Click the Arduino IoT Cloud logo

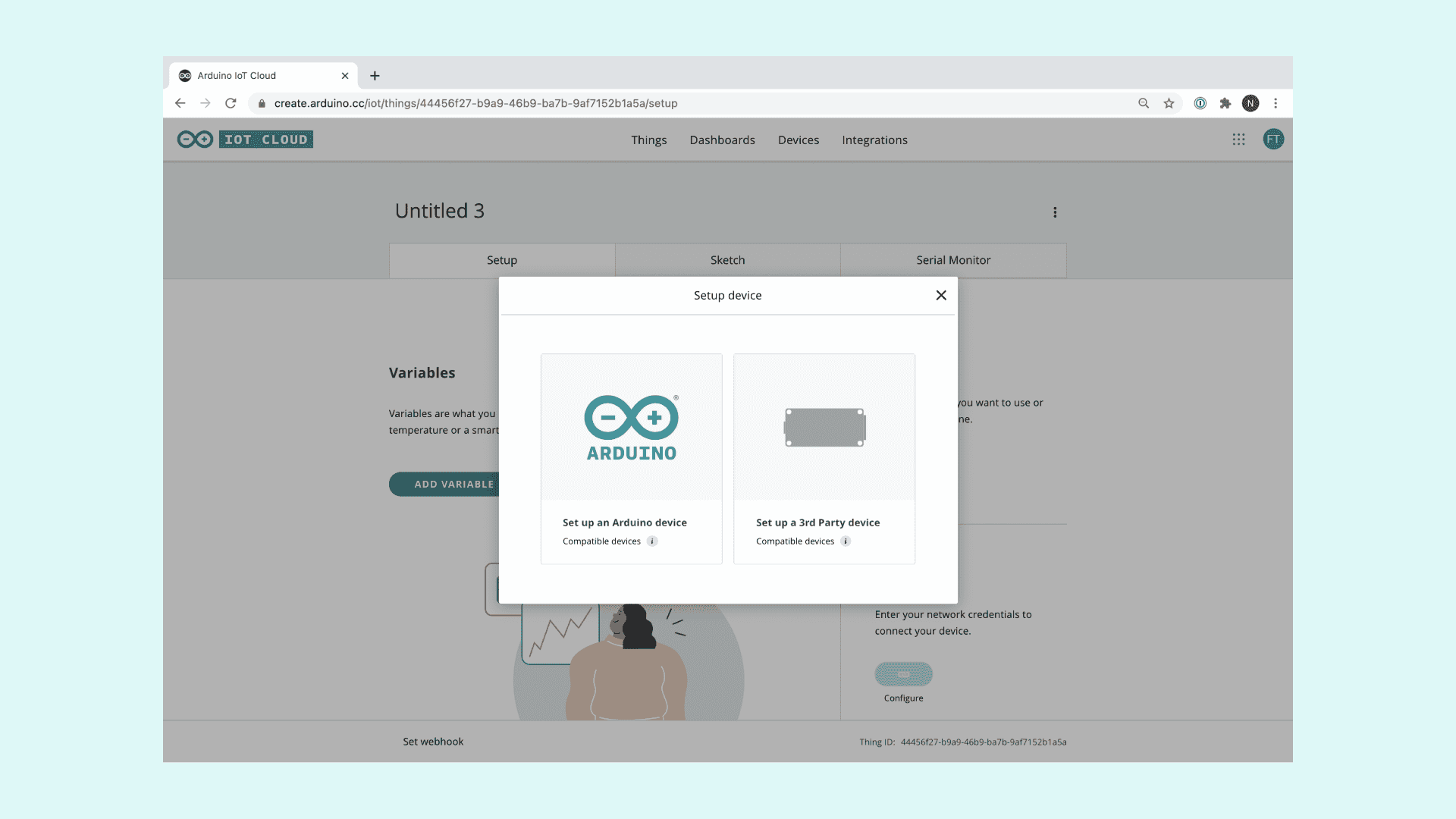(245, 140)
